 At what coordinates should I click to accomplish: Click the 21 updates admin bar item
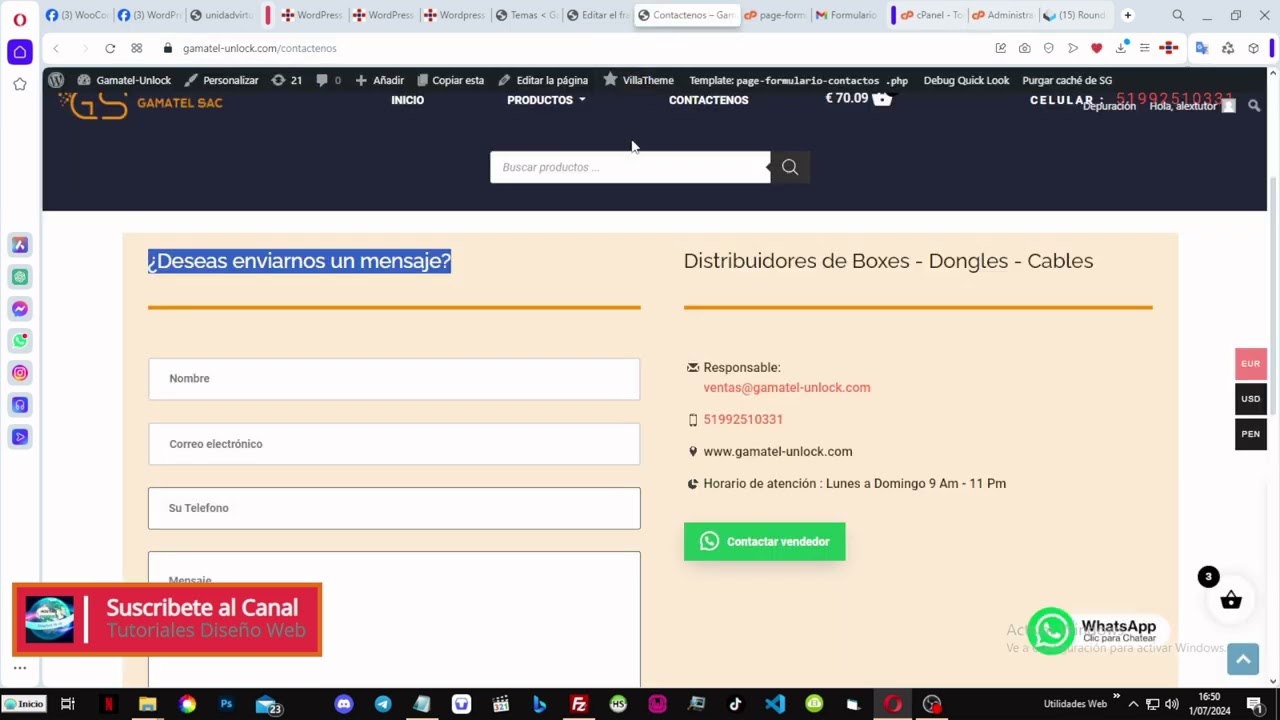click(x=286, y=80)
